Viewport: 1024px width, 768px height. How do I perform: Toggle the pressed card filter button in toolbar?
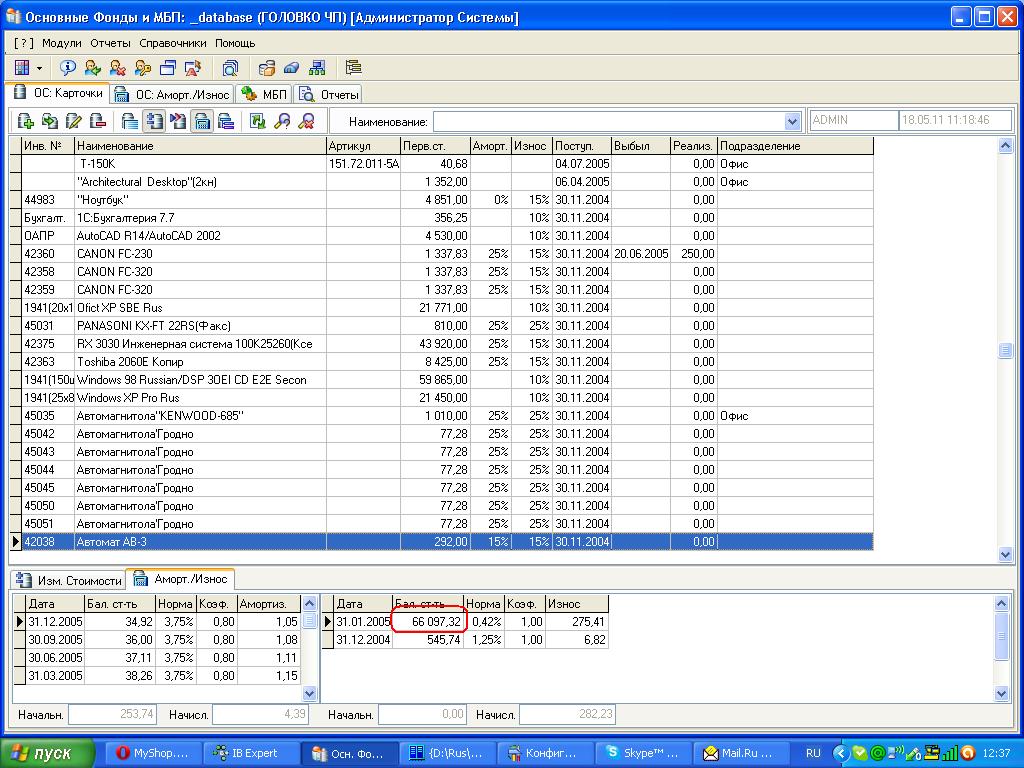pyautogui.click(x=154, y=121)
